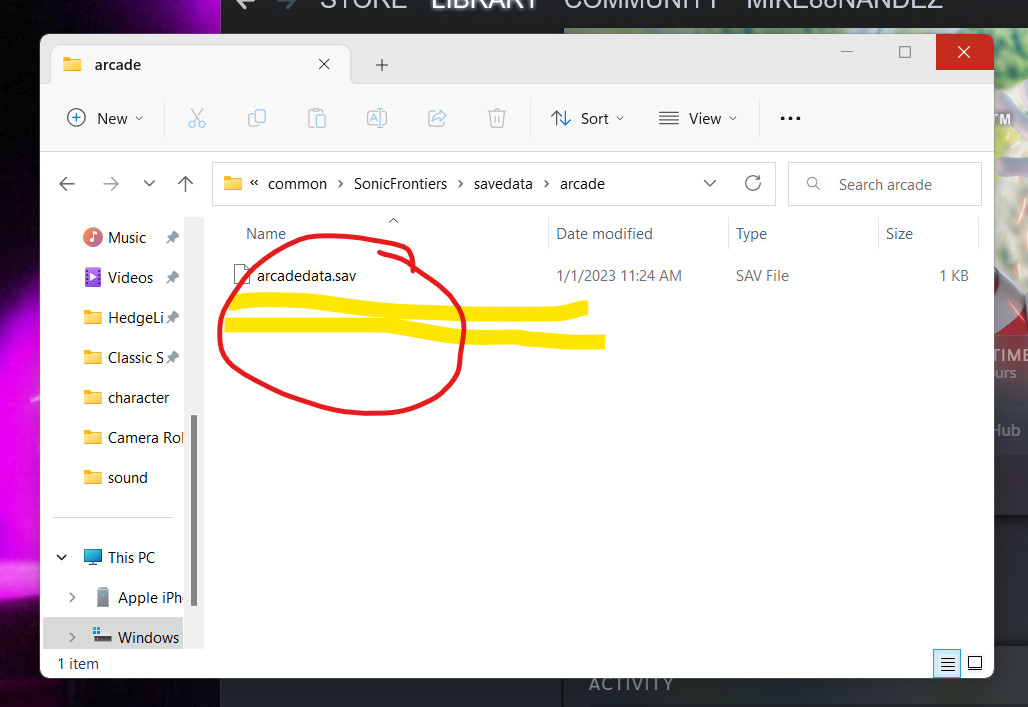Delete the selected file using the trash icon
1028x707 pixels.
tap(497, 118)
